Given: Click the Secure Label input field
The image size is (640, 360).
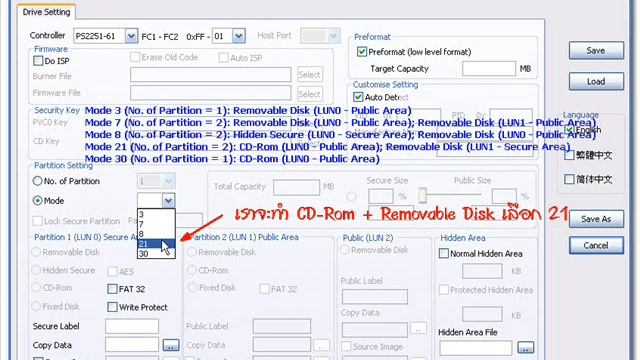Looking at the screenshot, I should click(132, 326).
